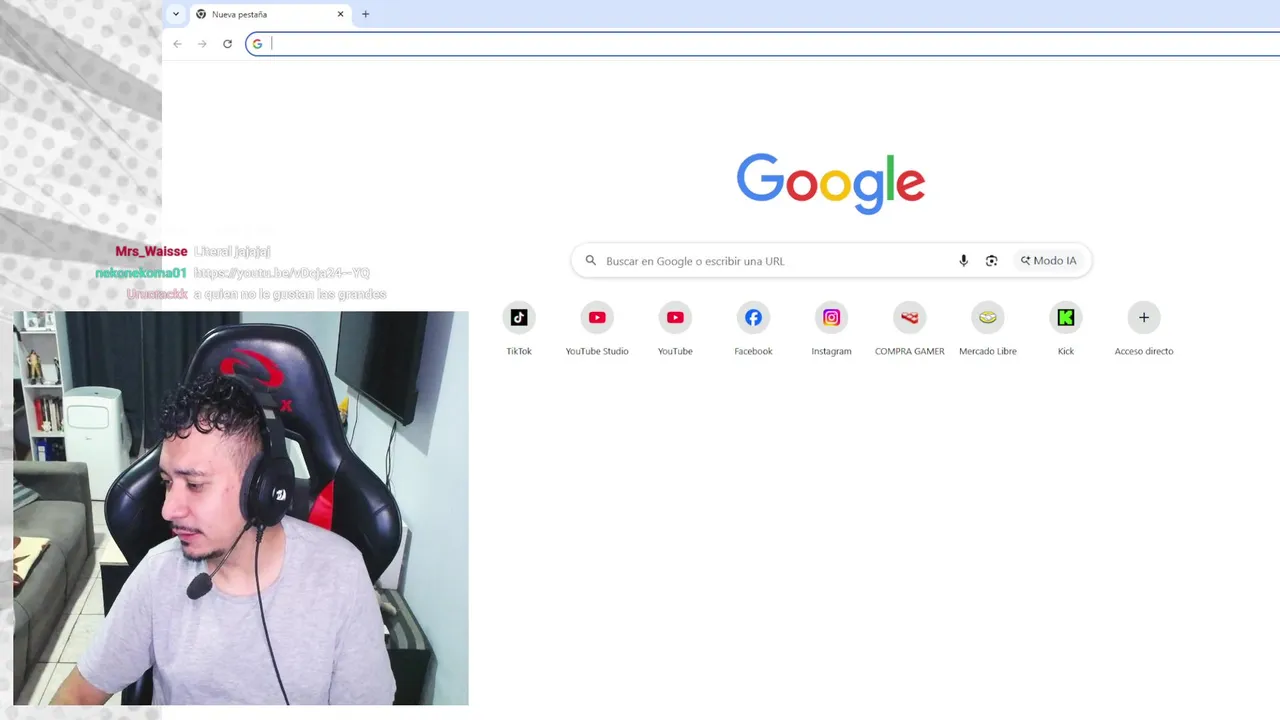Search by image with Lens icon
Screen dimensions: 1280x720
(x=992, y=261)
